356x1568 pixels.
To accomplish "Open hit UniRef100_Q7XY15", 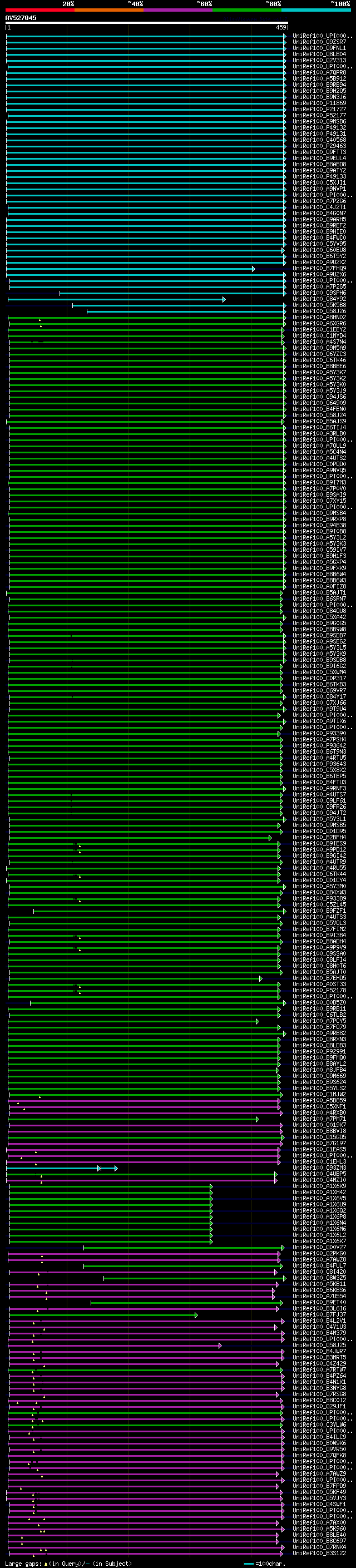I will 319,502.
